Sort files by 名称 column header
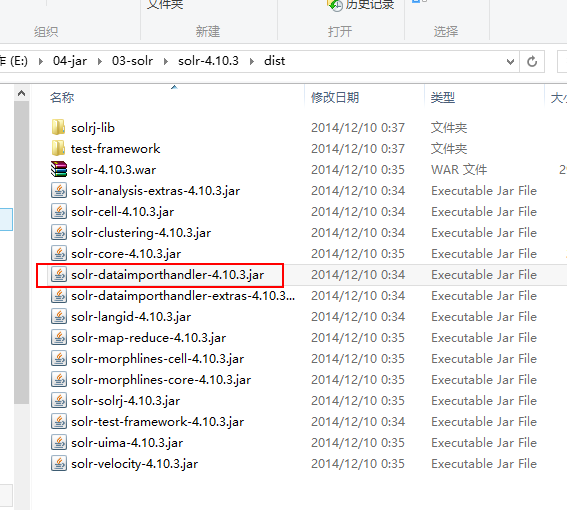Viewport: 567px width, 510px height. point(62,97)
